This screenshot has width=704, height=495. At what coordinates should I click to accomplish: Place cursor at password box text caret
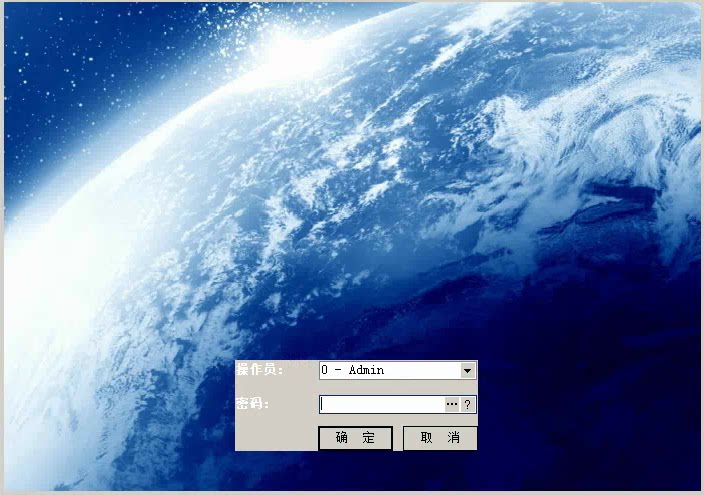pos(322,404)
